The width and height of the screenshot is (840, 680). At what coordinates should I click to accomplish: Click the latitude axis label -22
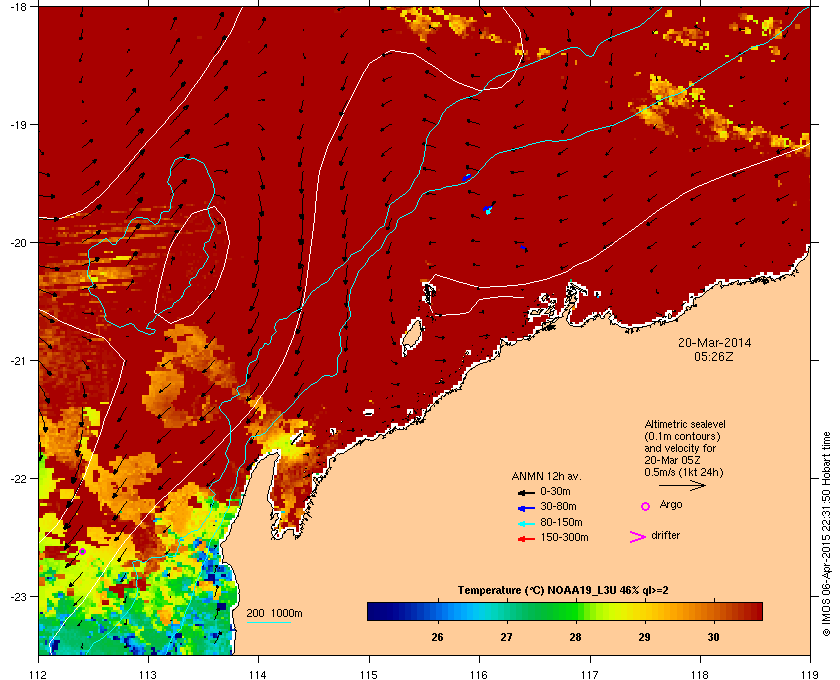17,479
